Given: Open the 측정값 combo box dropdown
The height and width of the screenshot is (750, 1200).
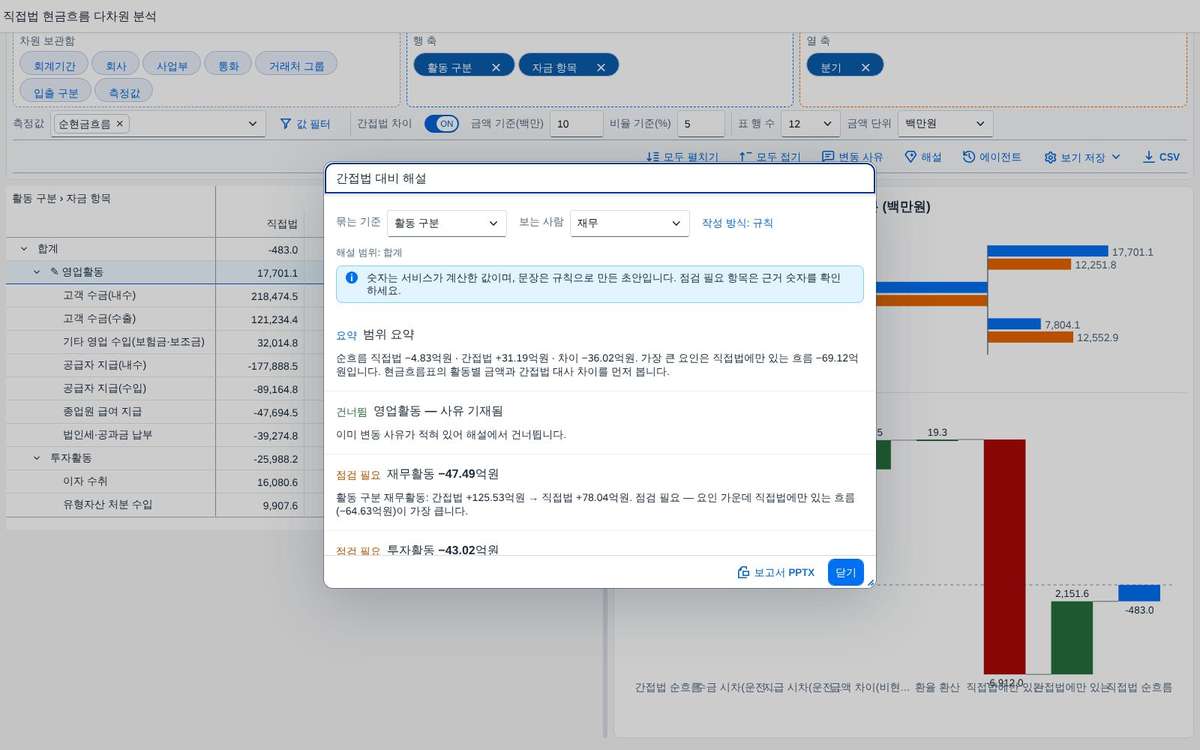Looking at the screenshot, I should (x=253, y=124).
